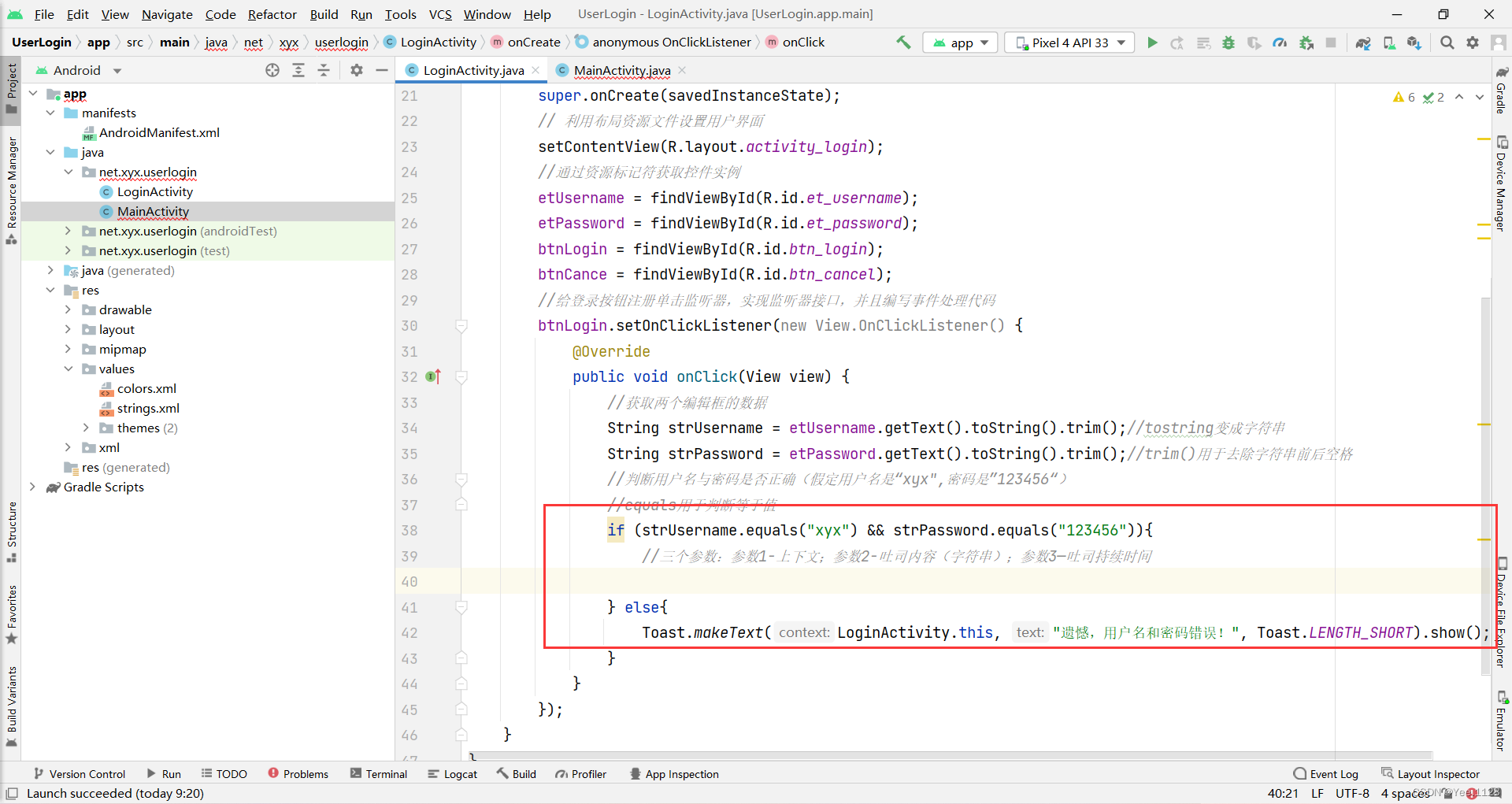
Task: Open the Problems tool window
Action: 298,774
